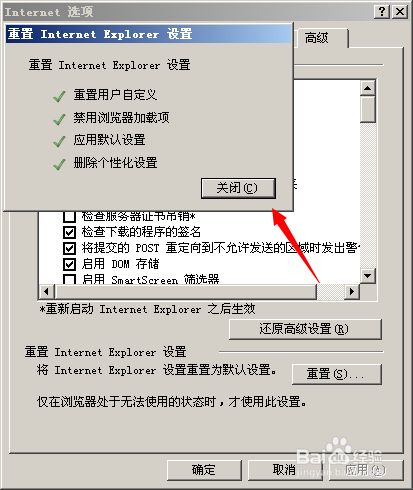Click the 关闭(C) button in reset dialog
This screenshot has width=413, height=490.
coord(238,188)
